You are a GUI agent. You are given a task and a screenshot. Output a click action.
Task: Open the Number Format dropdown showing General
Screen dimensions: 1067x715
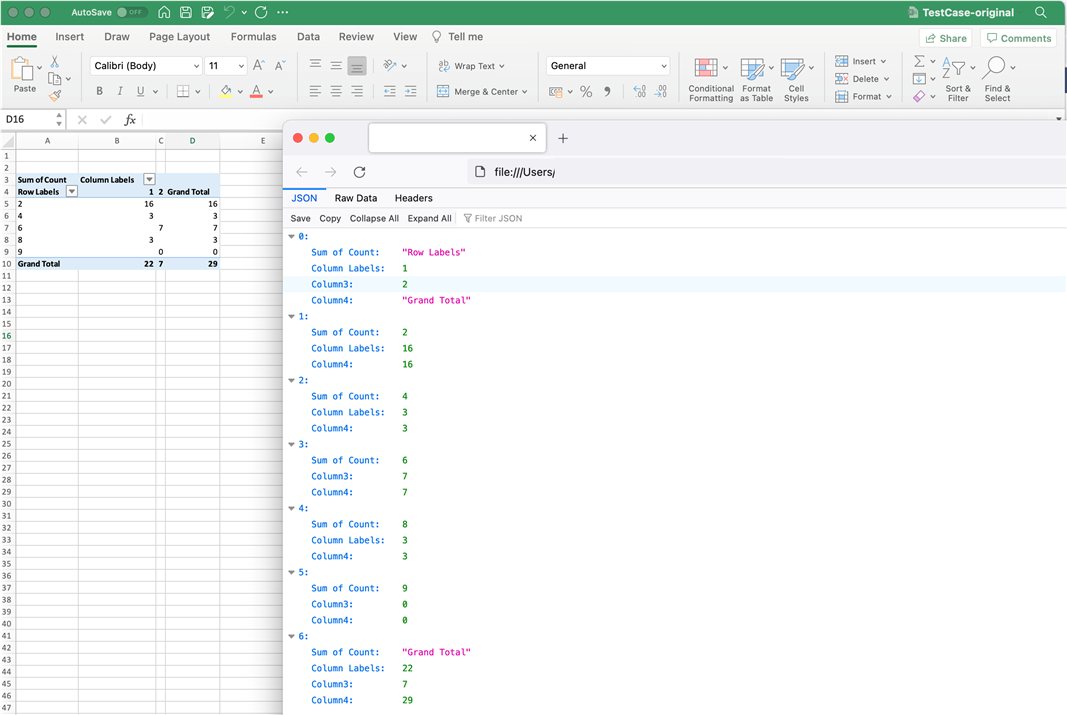click(607, 65)
